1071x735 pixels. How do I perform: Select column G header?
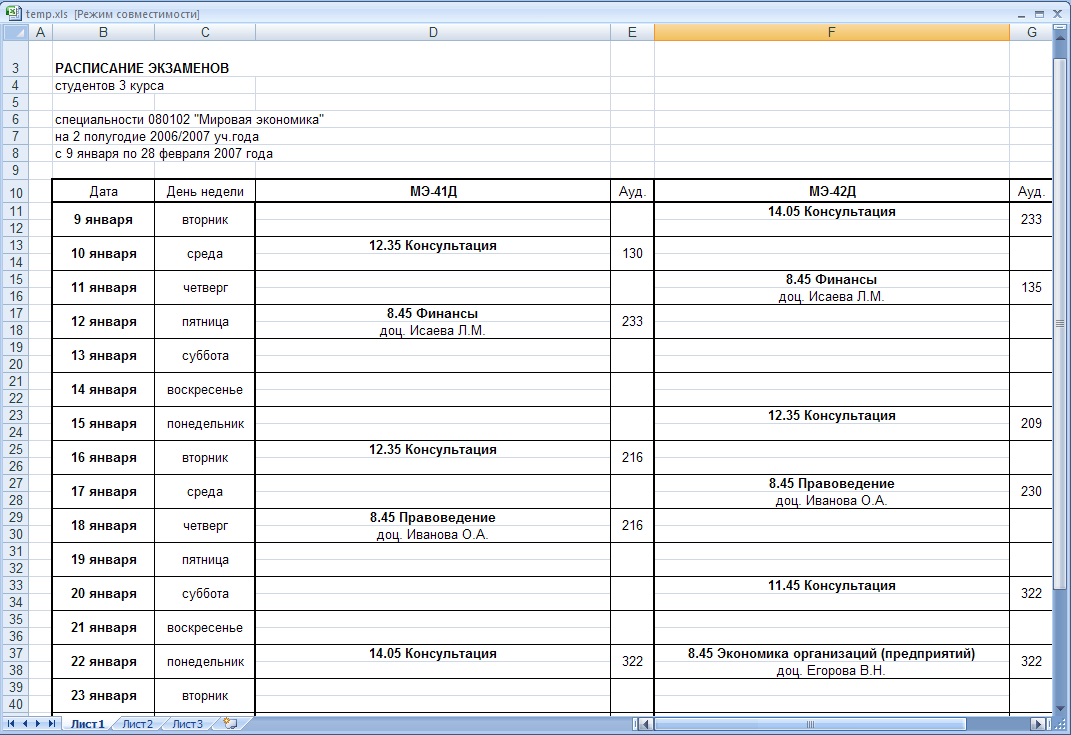[x=1031, y=32]
